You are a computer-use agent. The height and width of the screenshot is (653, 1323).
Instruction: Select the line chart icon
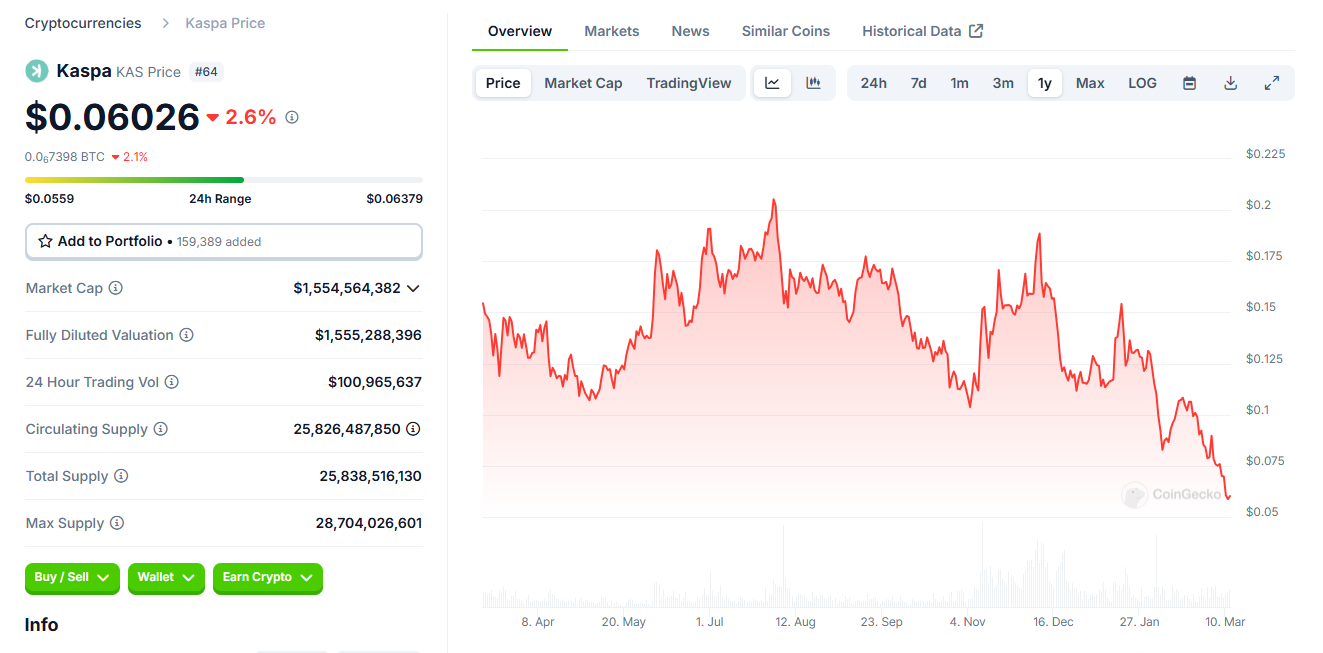click(x=771, y=83)
